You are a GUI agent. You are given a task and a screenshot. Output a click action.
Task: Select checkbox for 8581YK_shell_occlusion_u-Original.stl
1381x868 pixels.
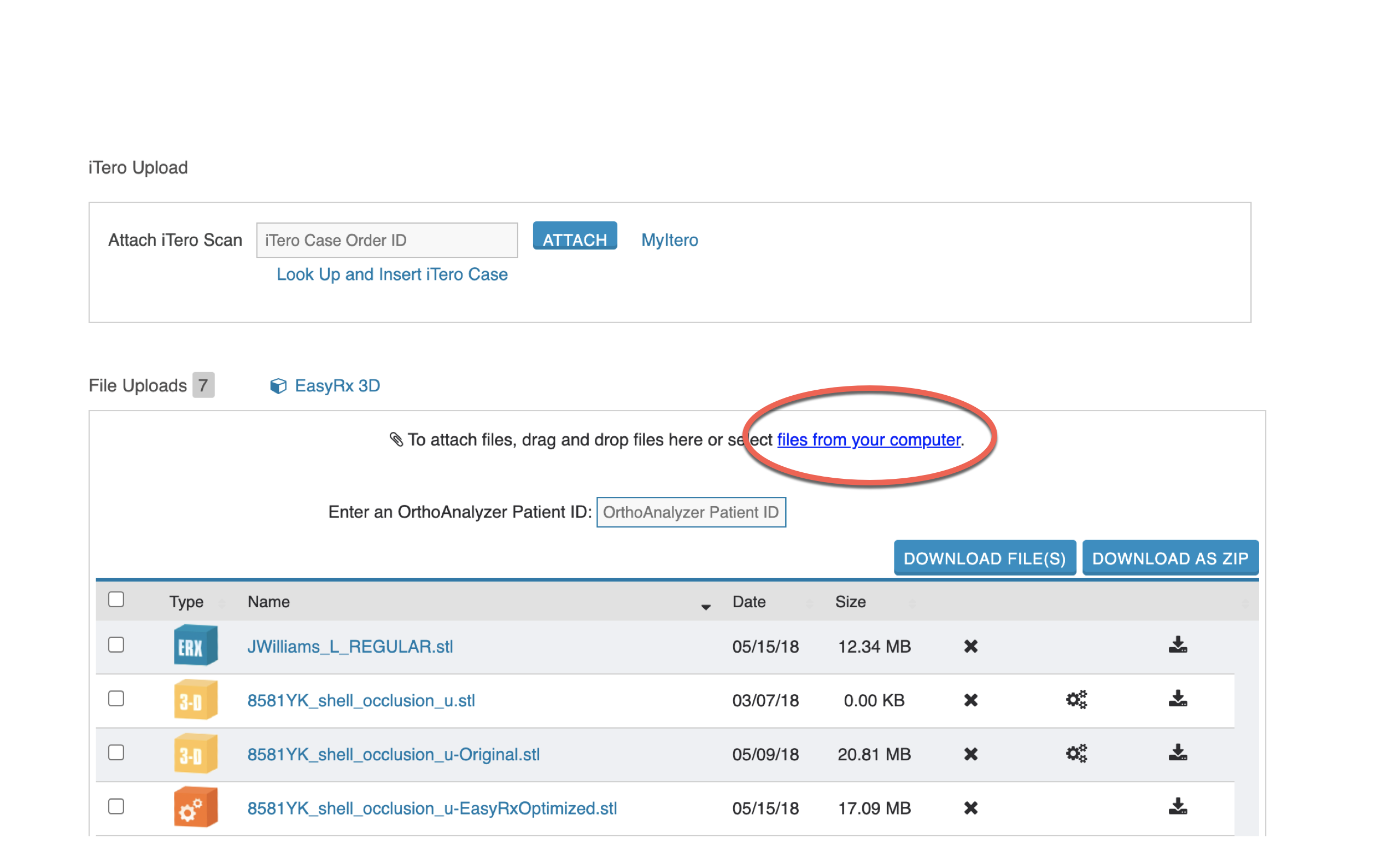click(116, 753)
